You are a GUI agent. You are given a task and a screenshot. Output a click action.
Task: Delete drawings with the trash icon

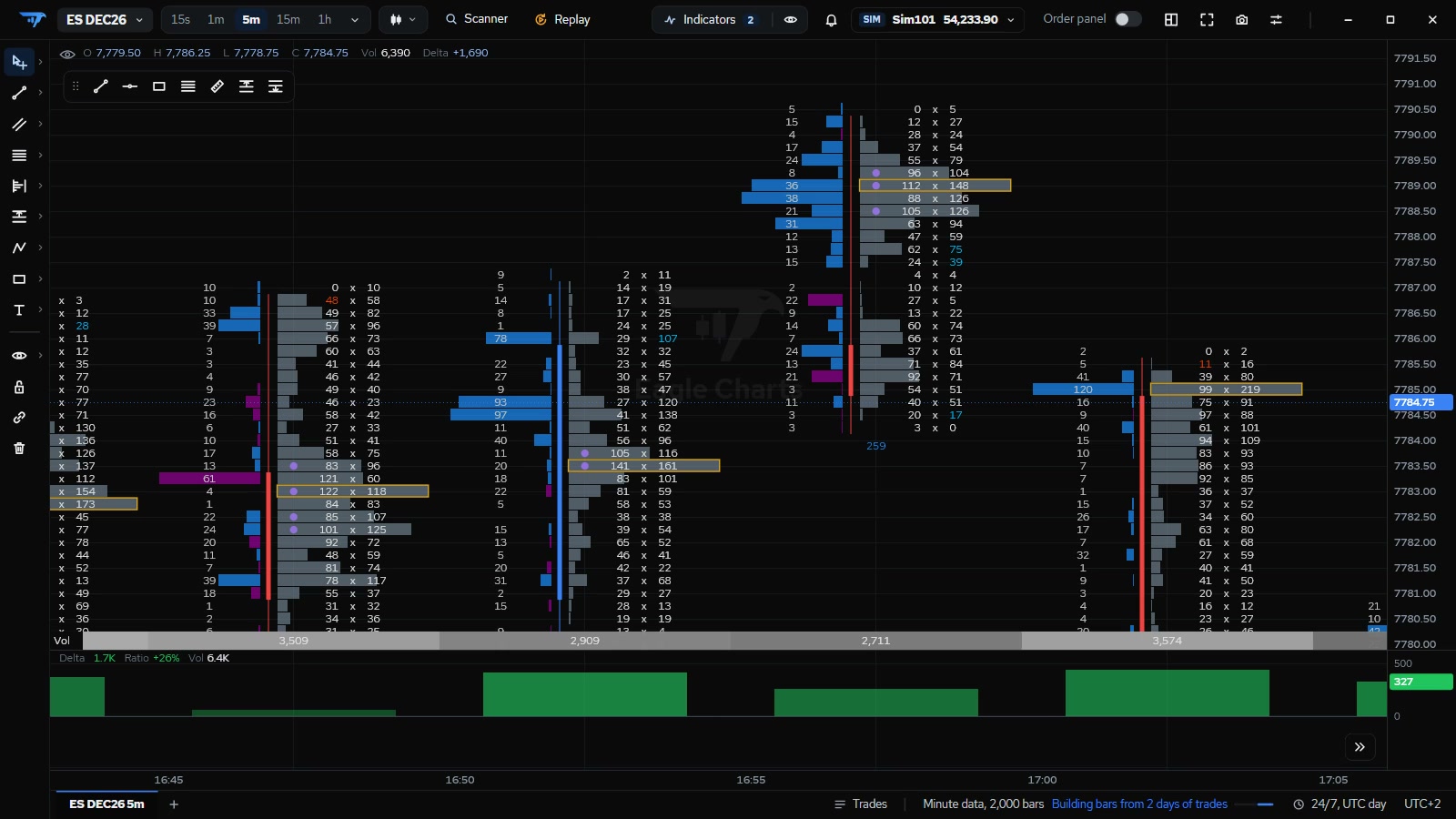pyautogui.click(x=19, y=448)
